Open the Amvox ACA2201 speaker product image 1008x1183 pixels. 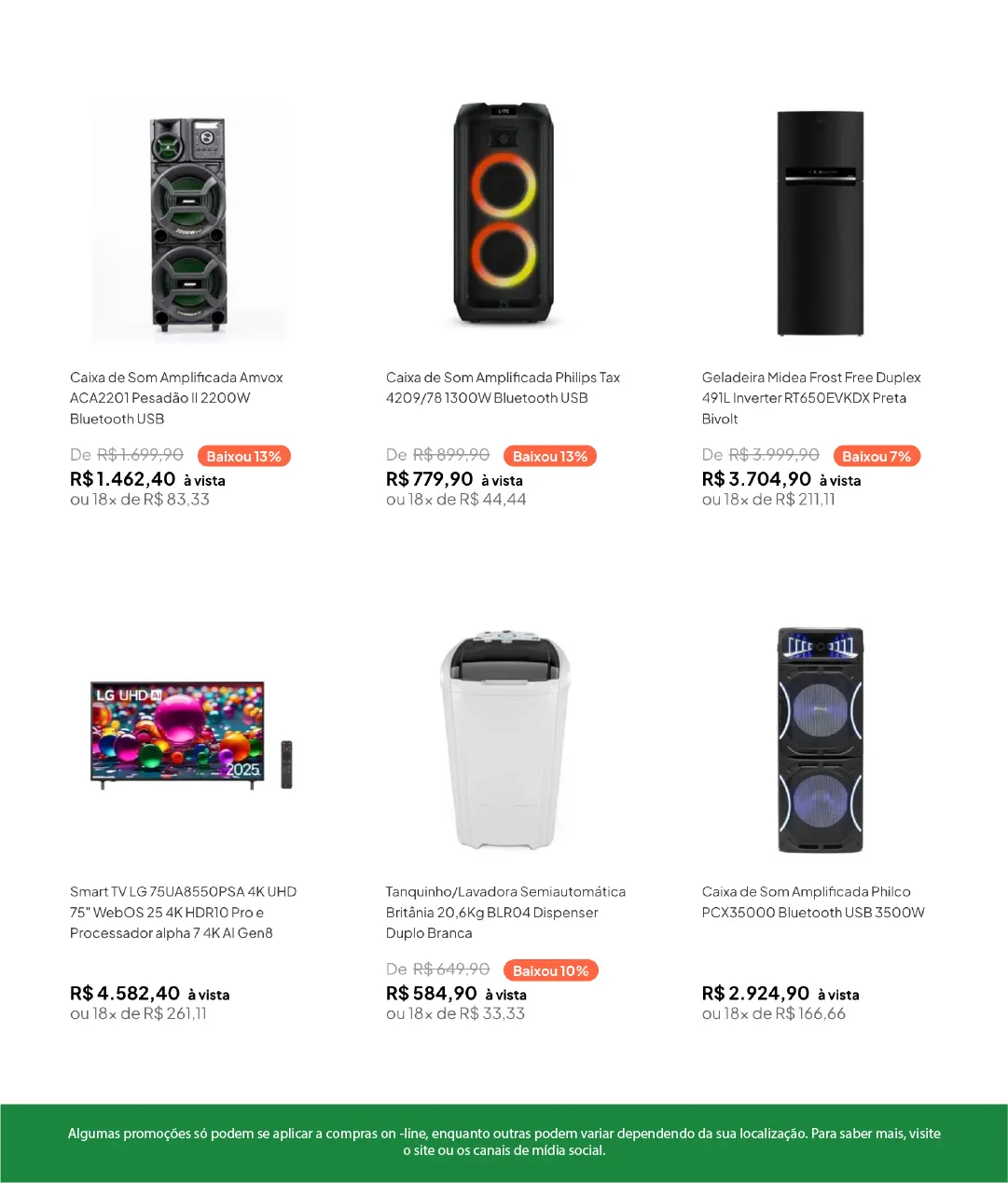tap(188, 224)
